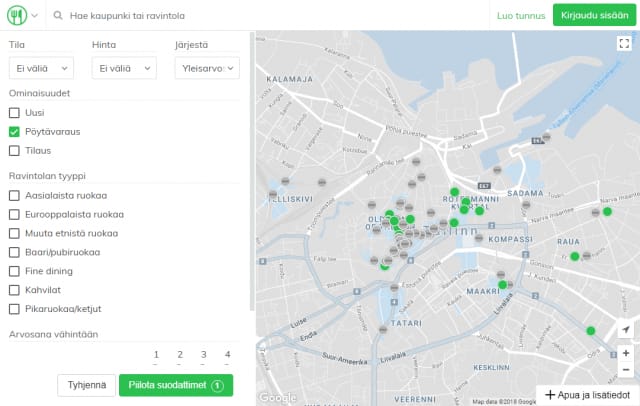Viewport: 640px width, 406px height.
Task: Click the 'Kirjaudu sisään' button
Action: point(594,15)
